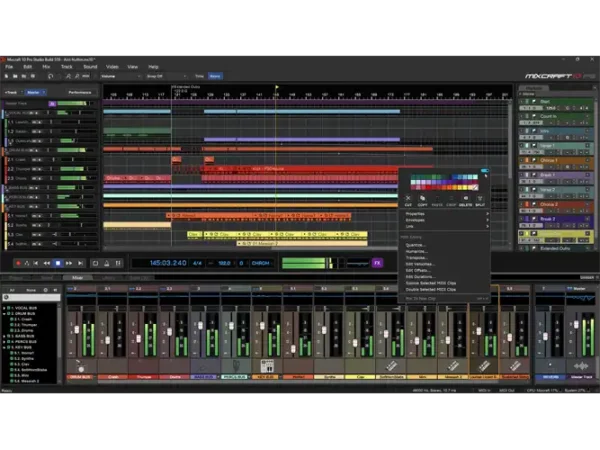Click the purple FX button beside master meter
This screenshot has height=450, width=600.
377,263
